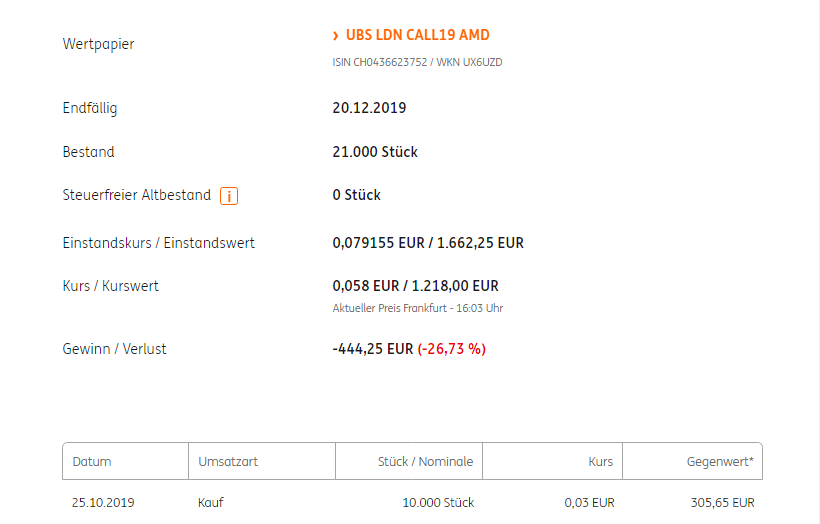Click the 0,03 EUR price cell

pyautogui.click(x=588, y=502)
